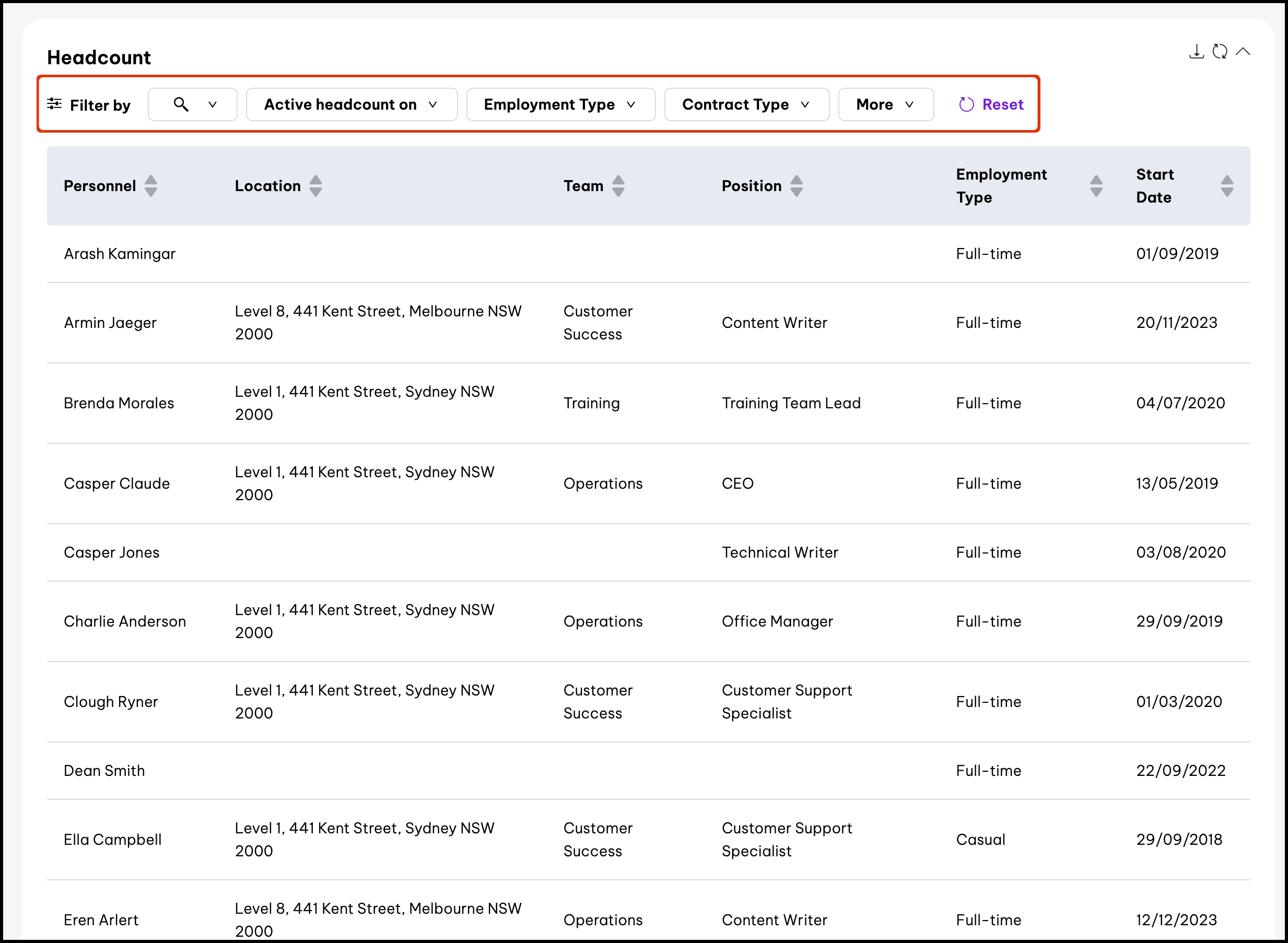The height and width of the screenshot is (943, 1288).
Task: Click start date 29/09/2019
Action: 1179,622
